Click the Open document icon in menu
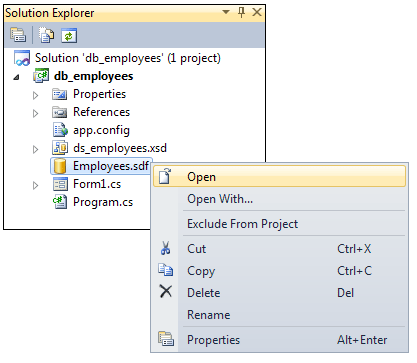Screen dimensions: 417x363 (x=165, y=176)
